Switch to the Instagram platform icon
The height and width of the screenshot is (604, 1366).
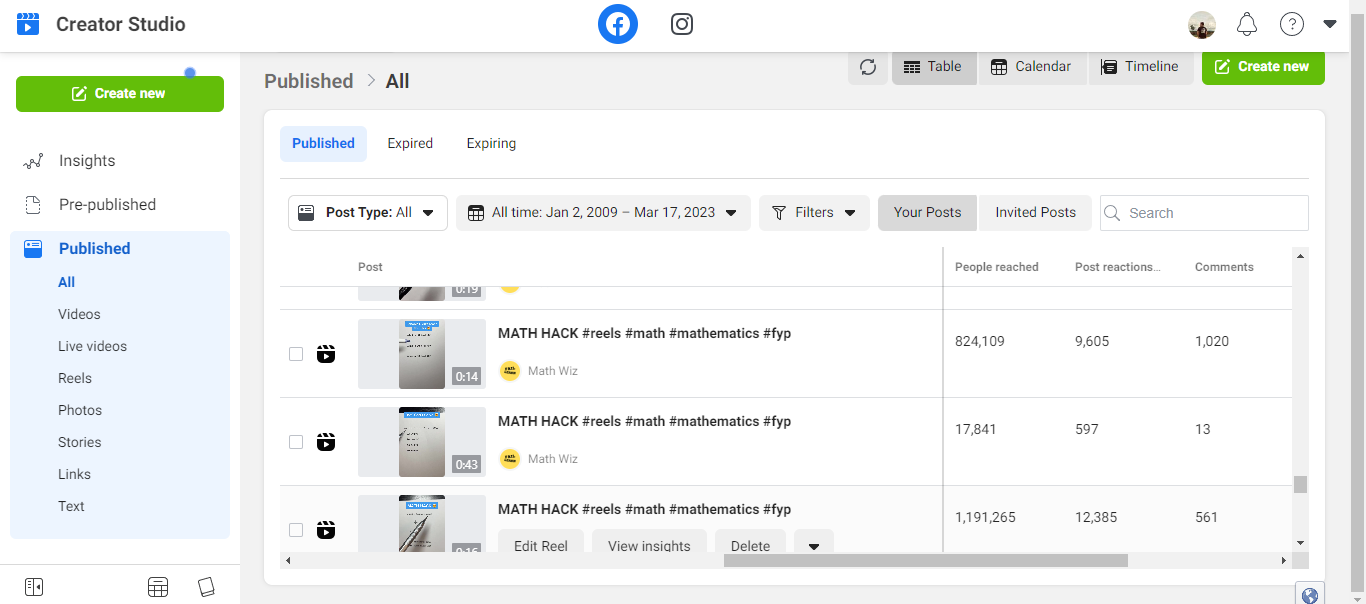point(682,24)
